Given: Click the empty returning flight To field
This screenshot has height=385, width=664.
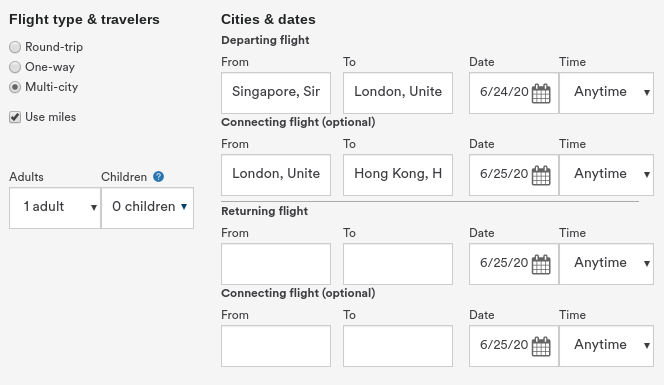Looking at the screenshot, I should click(398, 264).
